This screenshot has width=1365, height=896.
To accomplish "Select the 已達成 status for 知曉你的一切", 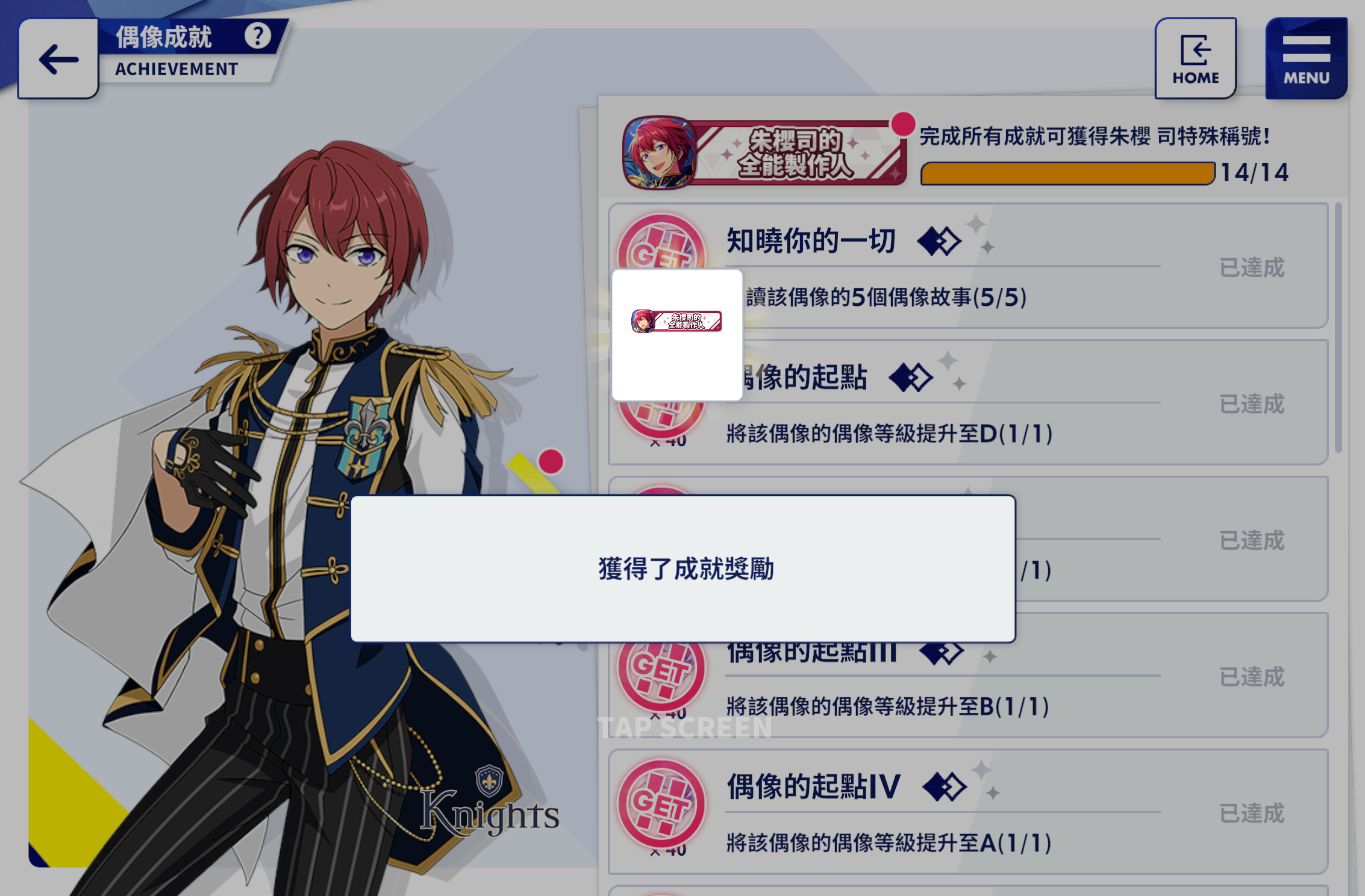I will [1252, 267].
